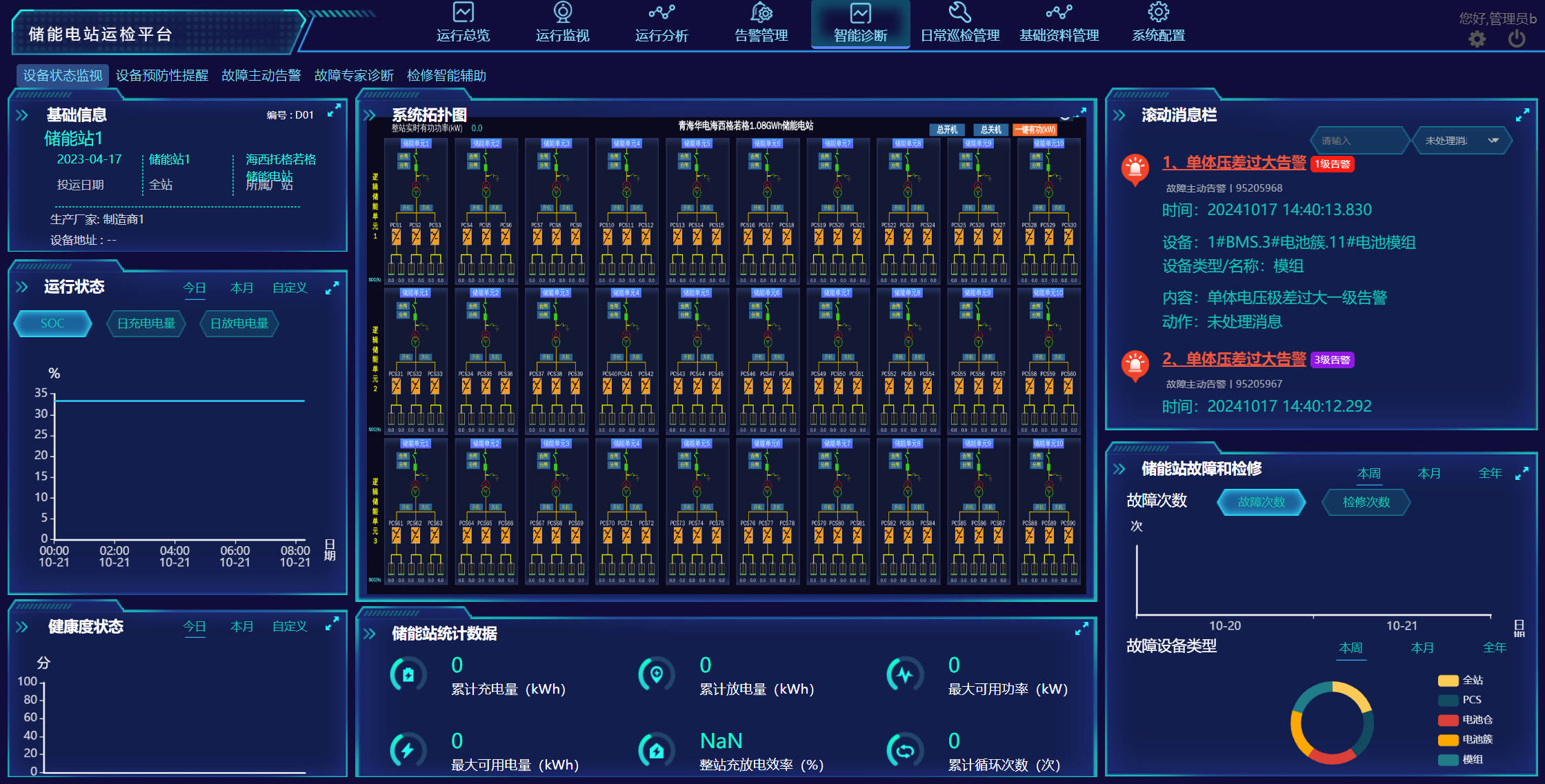Open settings gear under admin greeting
The height and width of the screenshot is (784, 1545).
click(1477, 39)
